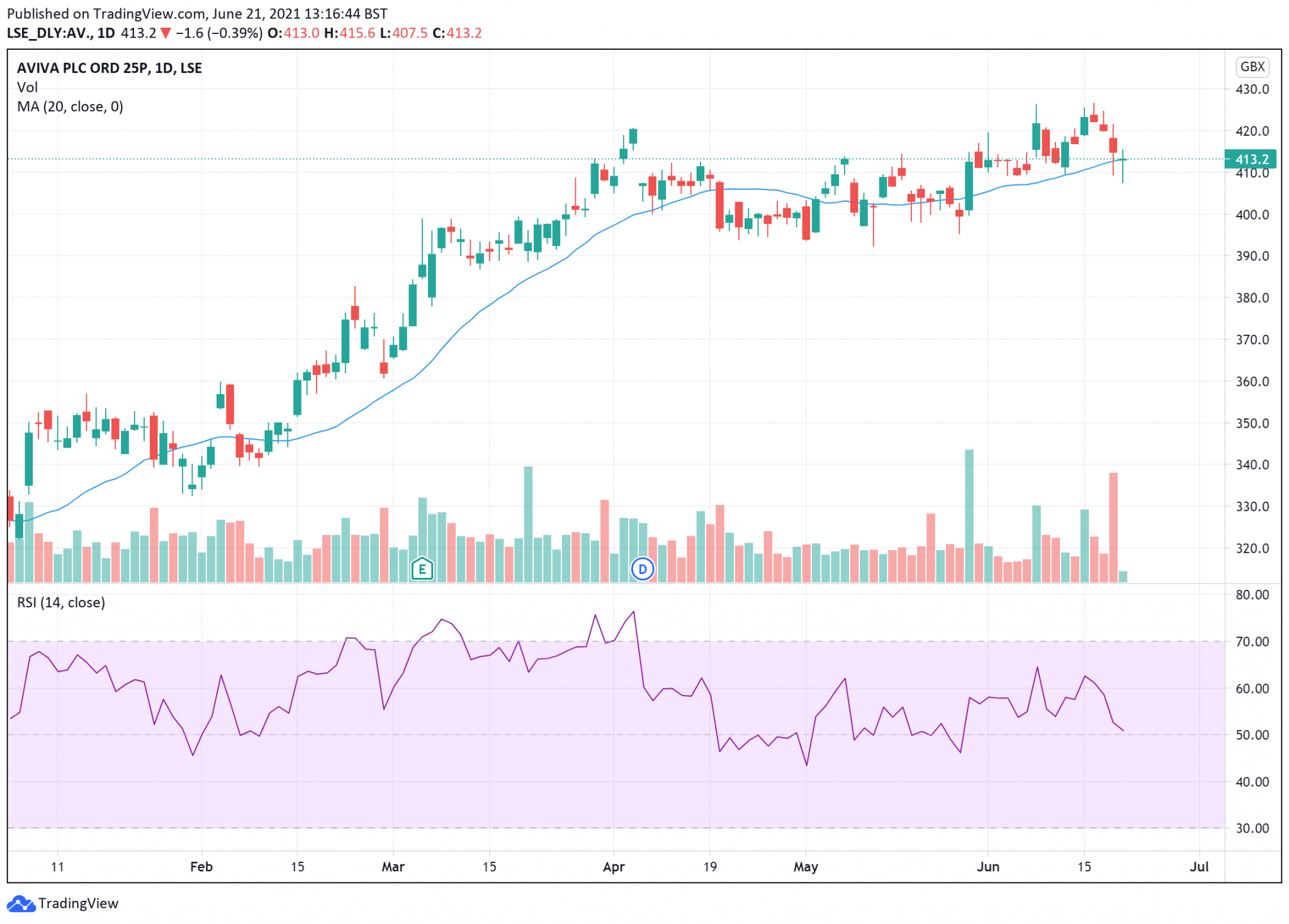Click the Jun label on the time axis
Image resolution: width=1289 pixels, height=924 pixels.
point(989,867)
